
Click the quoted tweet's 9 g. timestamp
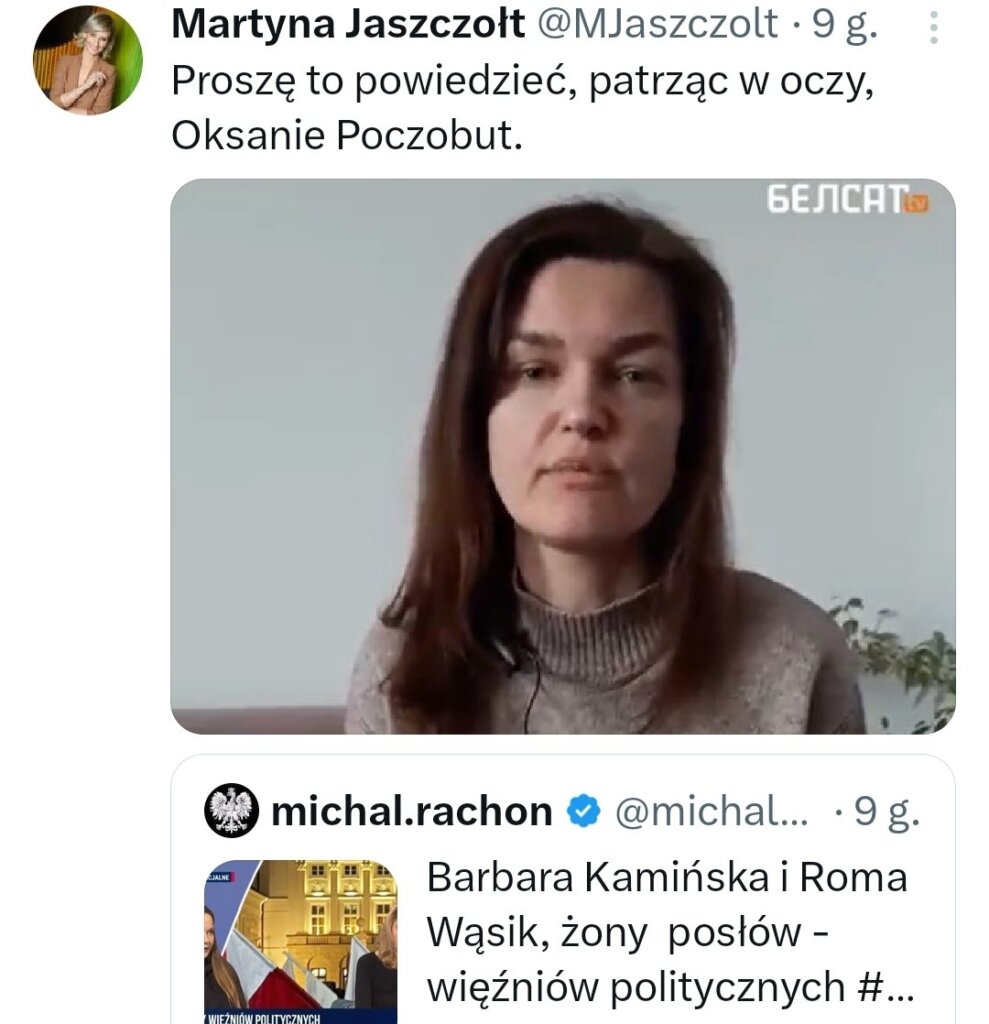tap(887, 812)
